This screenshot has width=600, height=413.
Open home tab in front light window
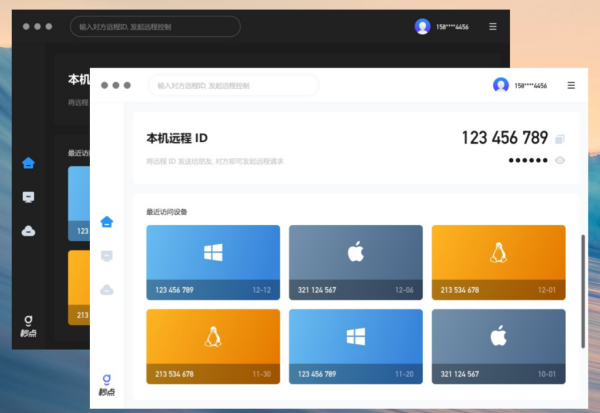tap(107, 222)
